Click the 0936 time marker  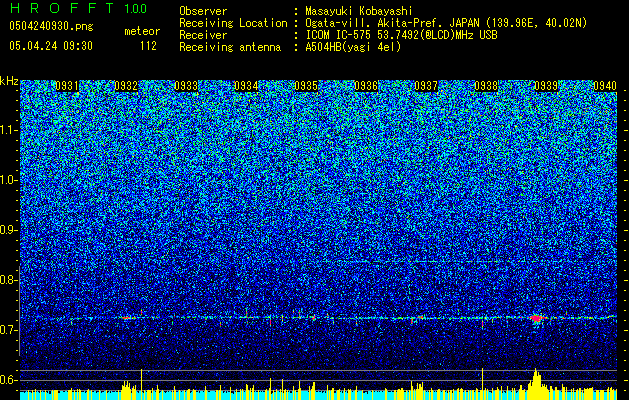pyautogui.click(x=366, y=86)
